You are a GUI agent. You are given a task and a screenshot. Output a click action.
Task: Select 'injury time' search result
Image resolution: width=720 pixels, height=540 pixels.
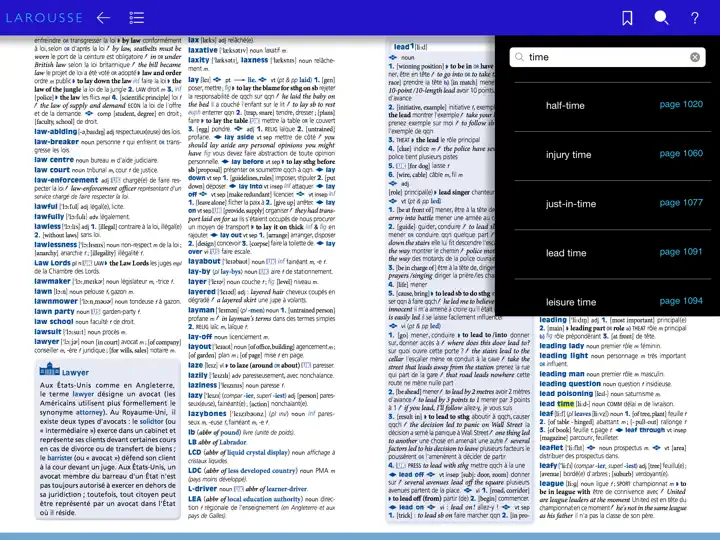568,155
